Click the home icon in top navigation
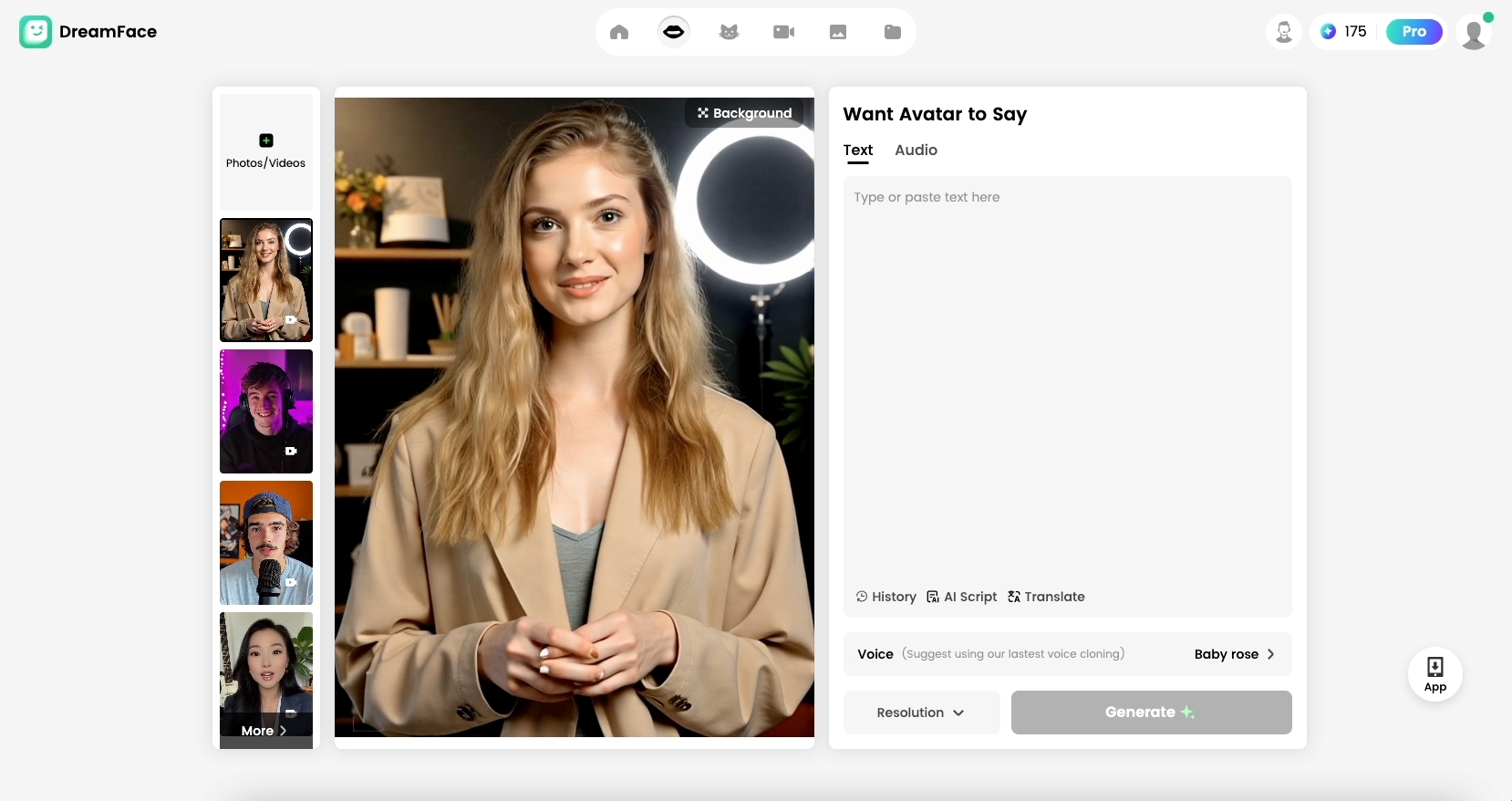The image size is (1512, 801). click(619, 32)
